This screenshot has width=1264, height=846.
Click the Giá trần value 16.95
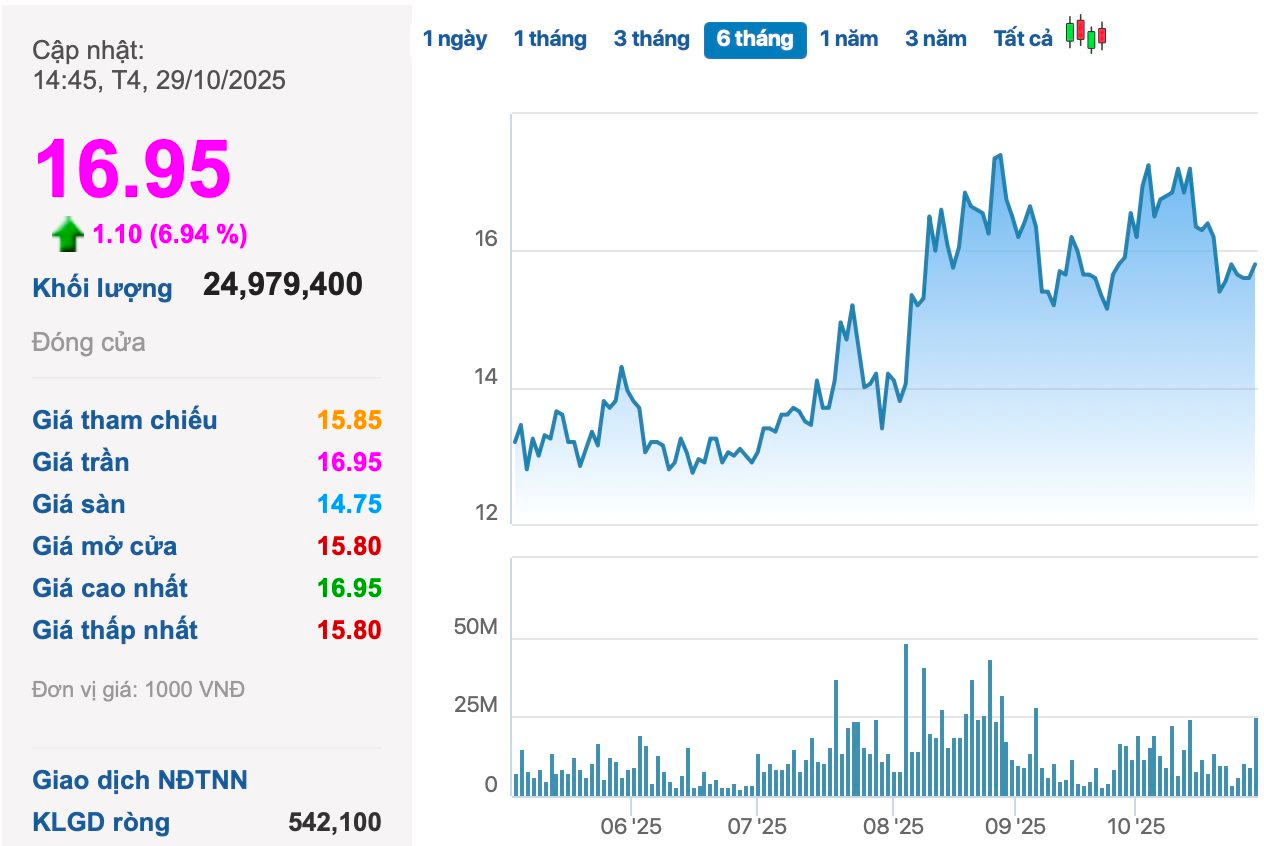coord(350,462)
